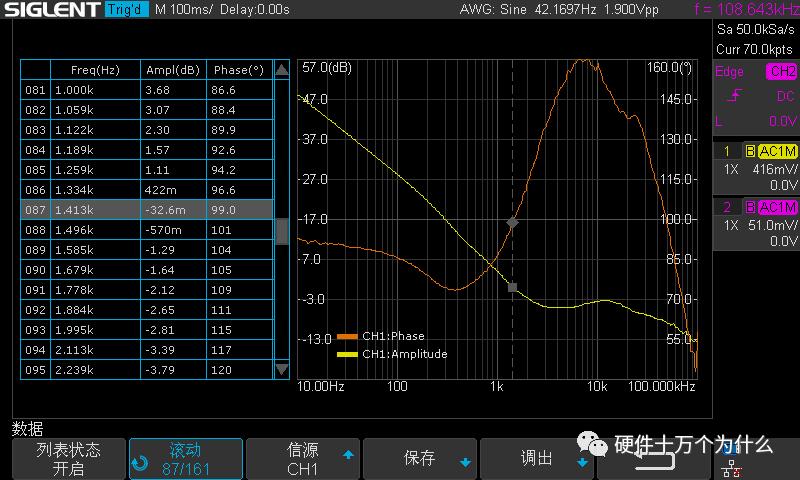Click the M 100ms/ timebase readout
Image resolution: width=800 pixels, height=480 pixels.
pos(184,9)
